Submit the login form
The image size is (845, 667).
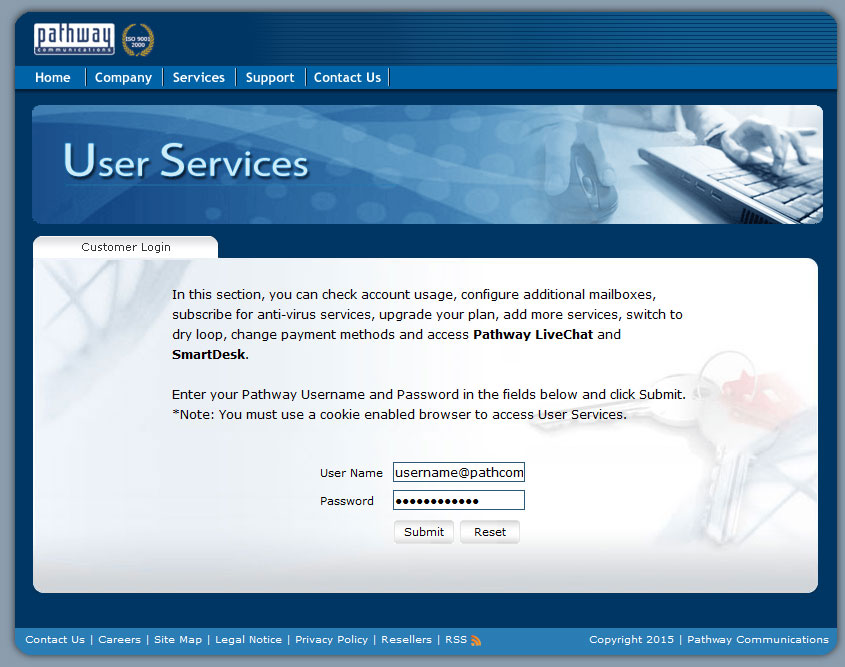424,532
